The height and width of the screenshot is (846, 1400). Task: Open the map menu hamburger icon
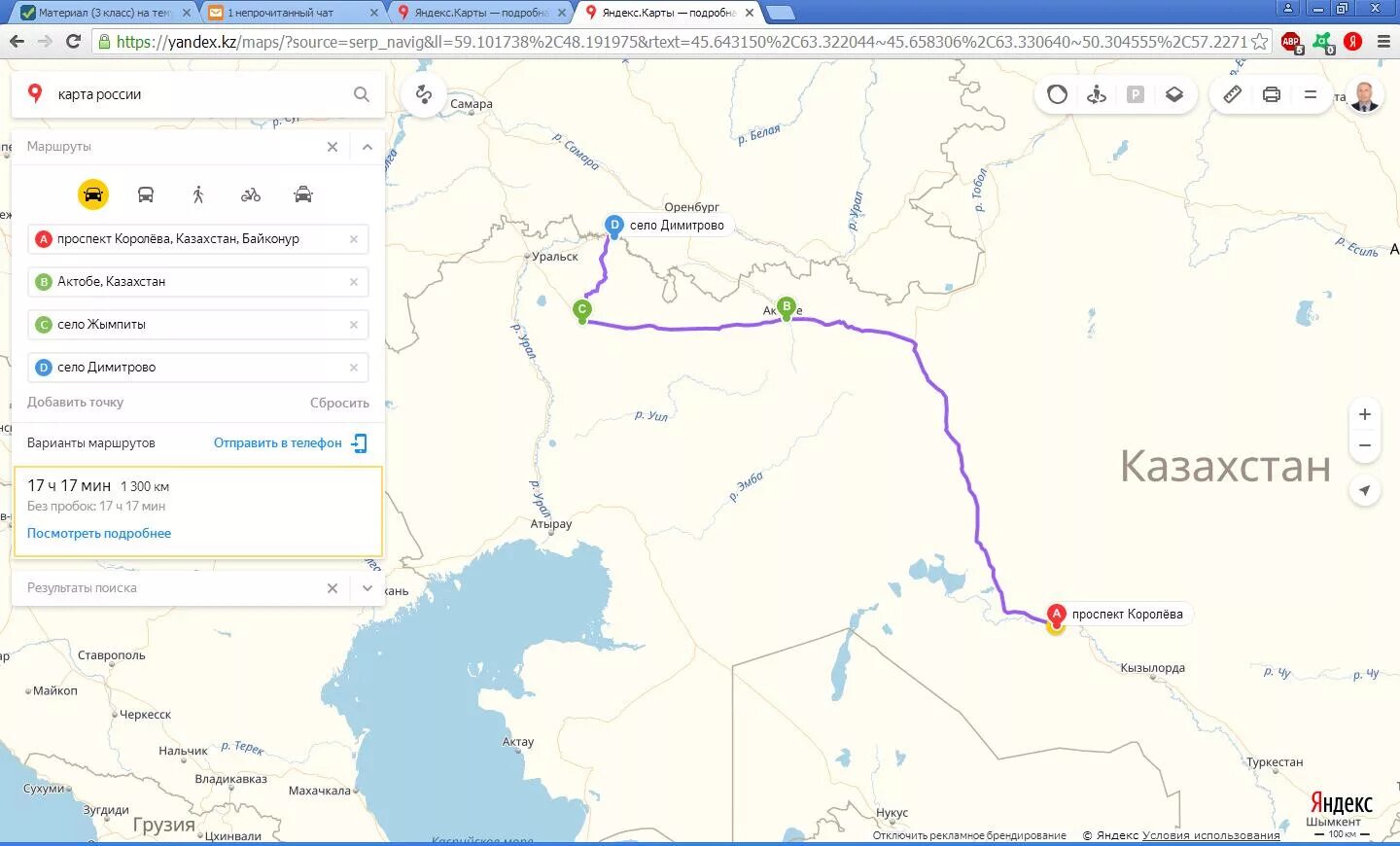pos(1311,94)
